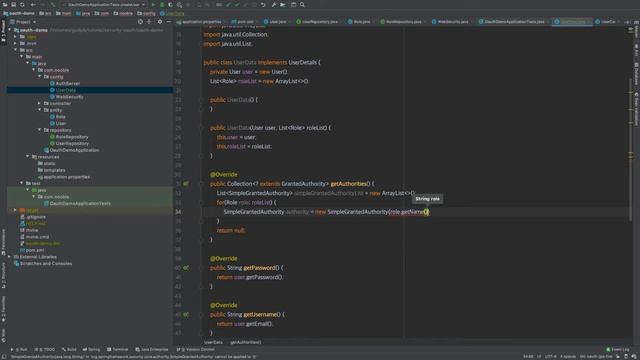Viewport: 640px width, 360px height.
Task: Run with Coverage icon in toolbar
Action: (170, 4)
